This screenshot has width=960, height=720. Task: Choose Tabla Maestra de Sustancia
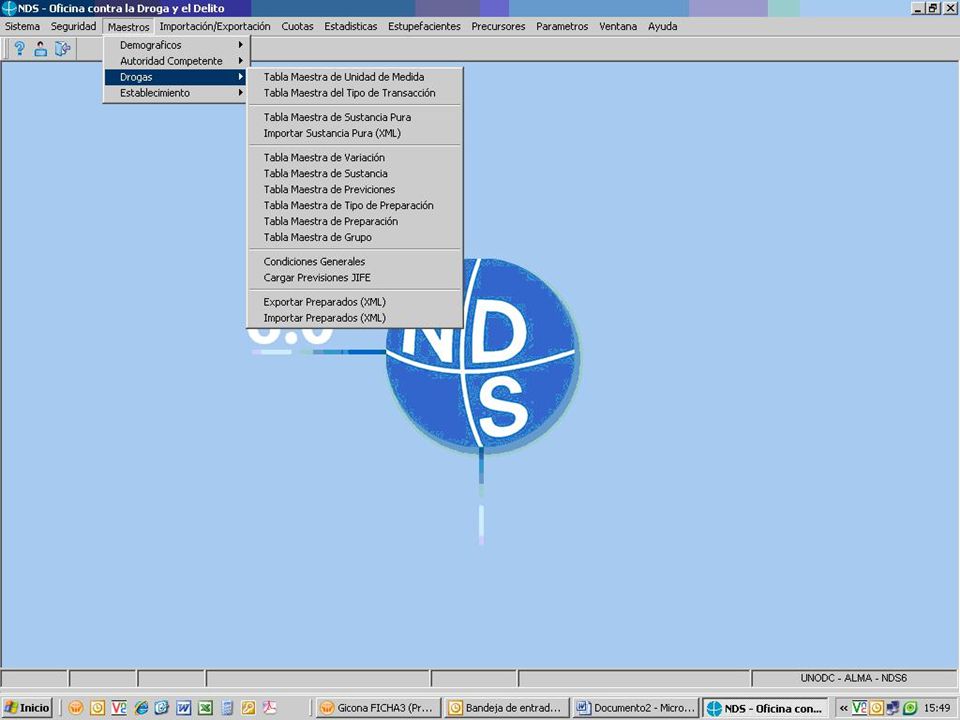coord(355,173)
